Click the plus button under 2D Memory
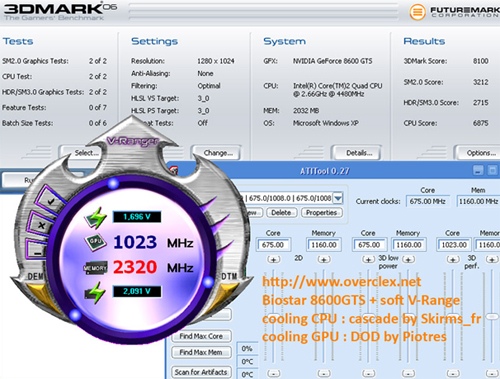The image size is (500, 379). coord(324,259)
